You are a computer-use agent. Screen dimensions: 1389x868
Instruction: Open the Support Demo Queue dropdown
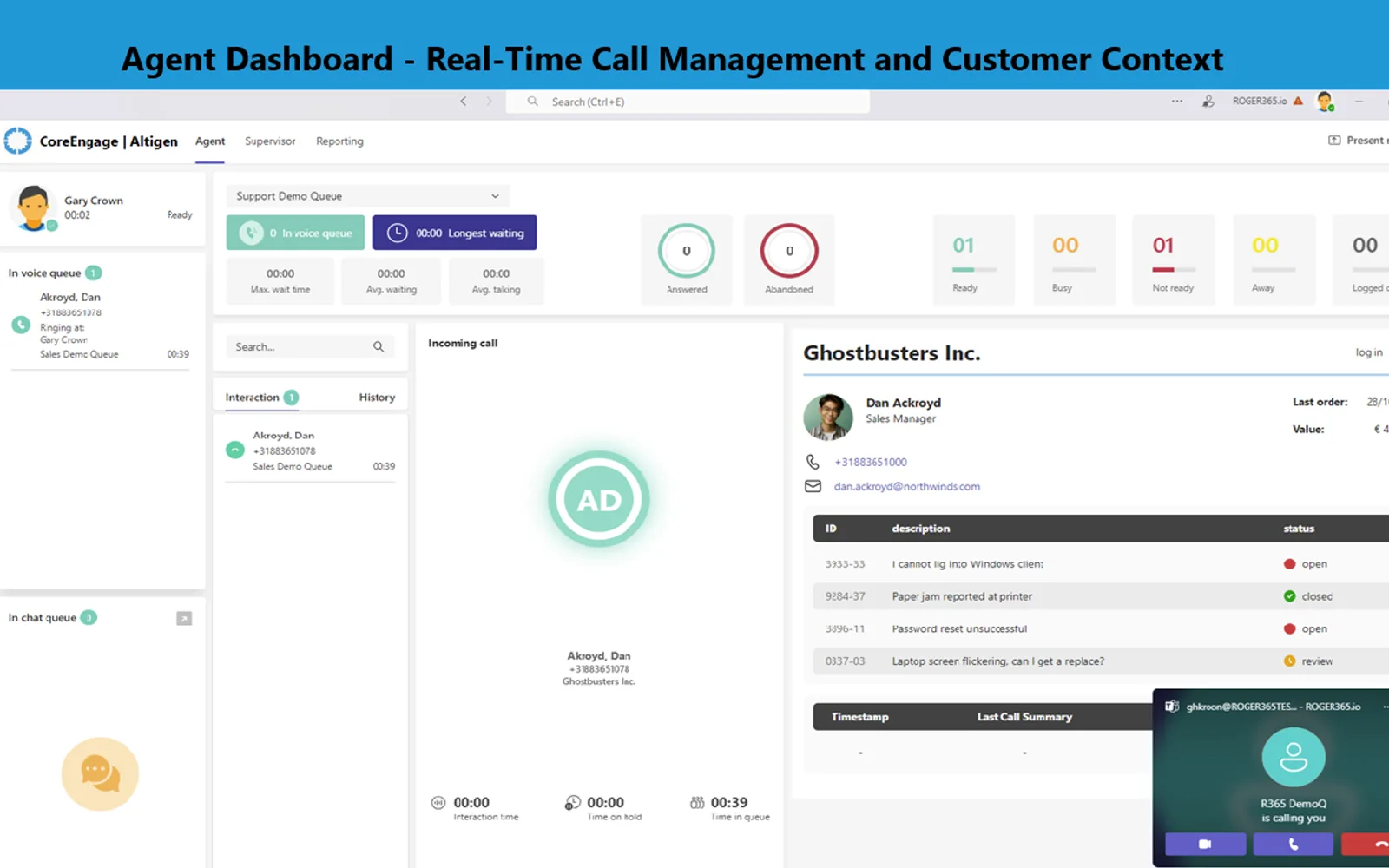click(368, 196)
